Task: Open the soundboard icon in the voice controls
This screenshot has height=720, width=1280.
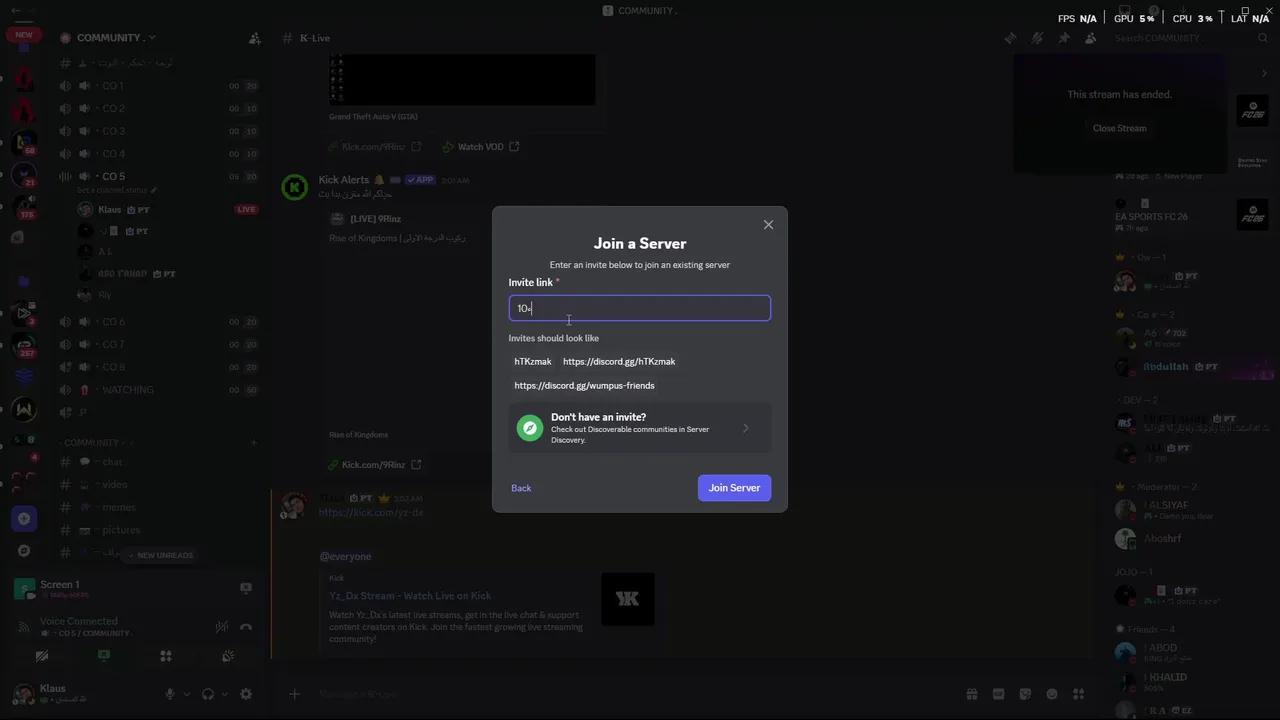Action: [x=228, y=656]
